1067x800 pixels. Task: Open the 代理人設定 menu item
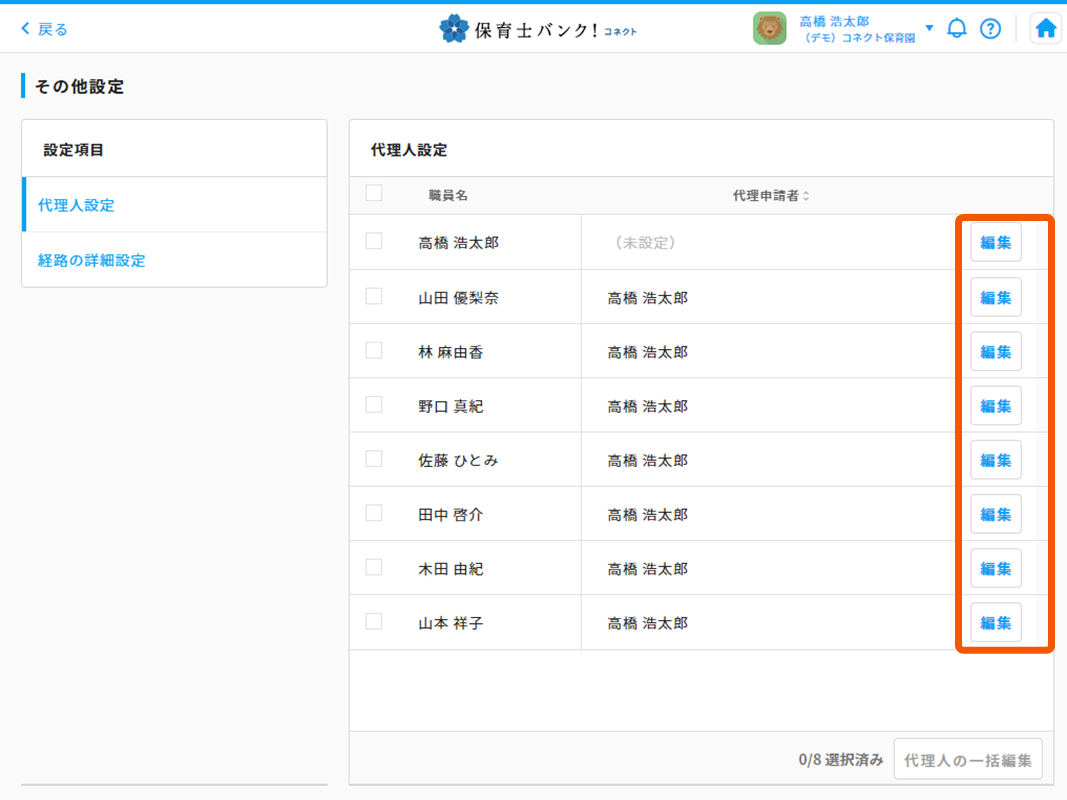tap(76, 205)
